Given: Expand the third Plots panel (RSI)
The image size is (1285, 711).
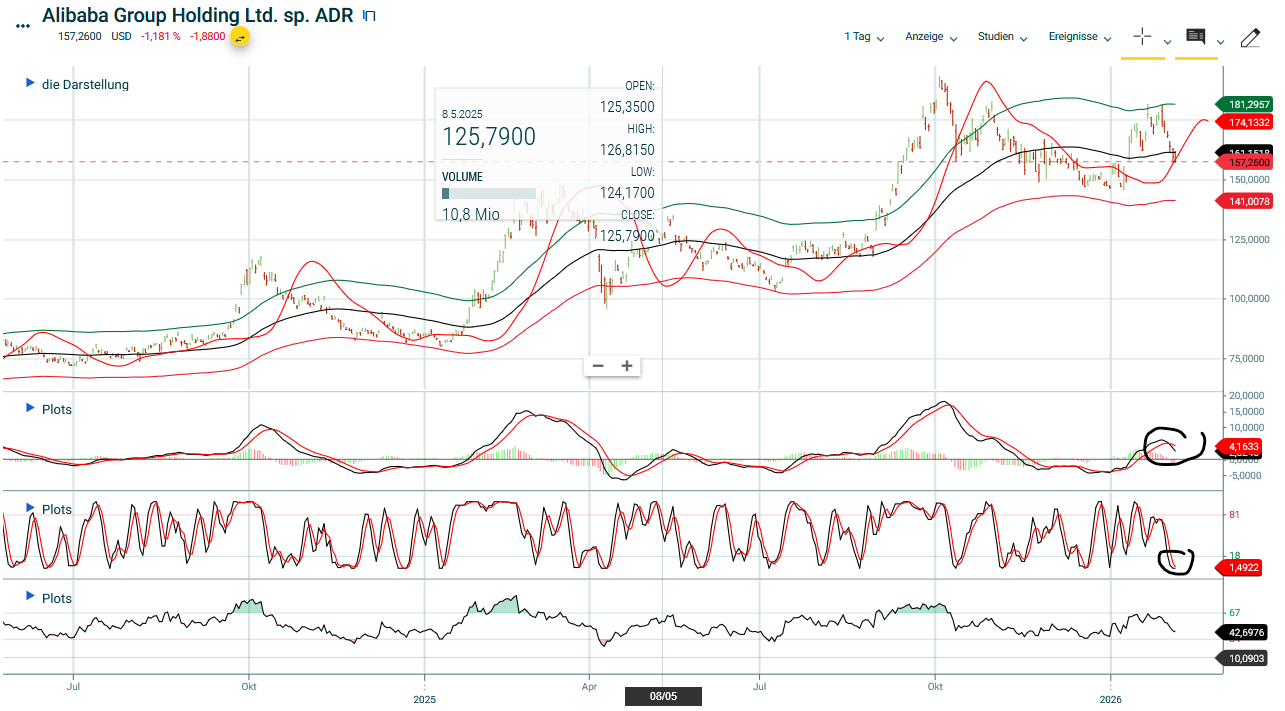Looking at the screenshot, I should click(x=31, y=597).
